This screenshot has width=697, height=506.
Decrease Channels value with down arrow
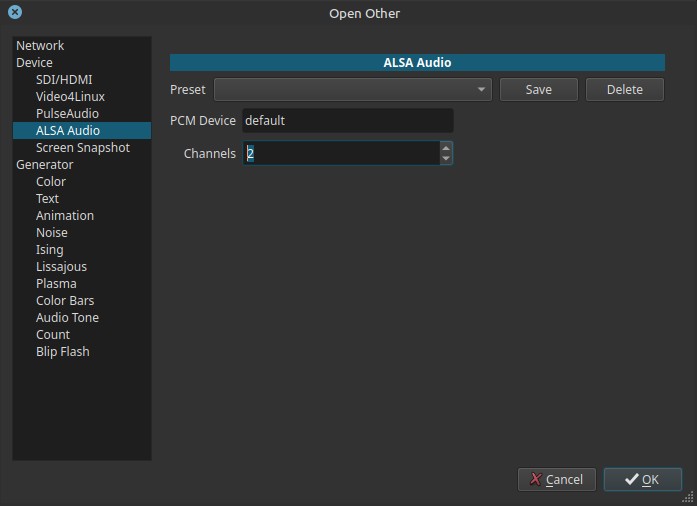(446, 158)
